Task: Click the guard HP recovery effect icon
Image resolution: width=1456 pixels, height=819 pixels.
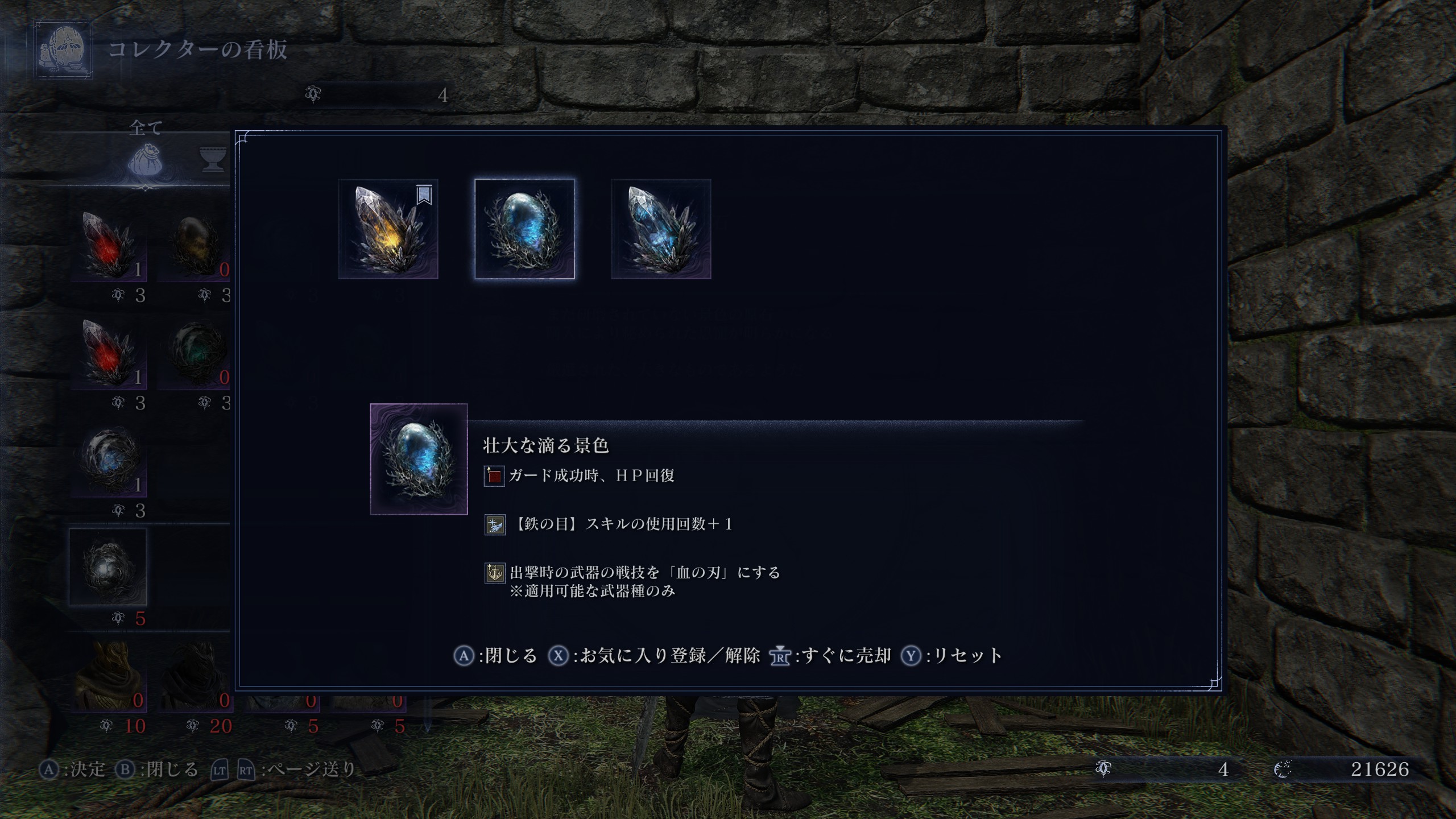Action: [494, 475]
